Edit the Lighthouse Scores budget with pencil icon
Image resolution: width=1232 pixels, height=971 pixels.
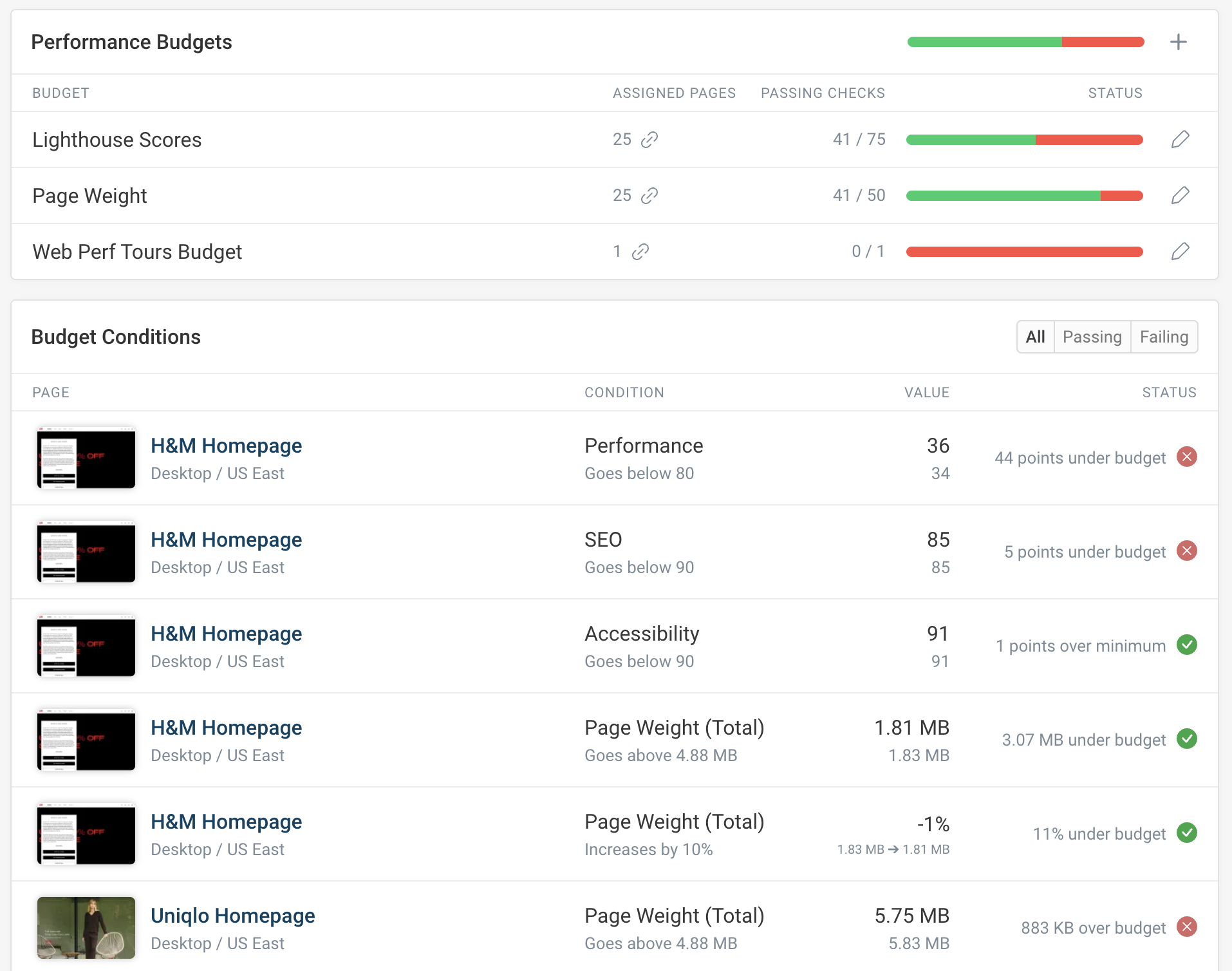1180,140
